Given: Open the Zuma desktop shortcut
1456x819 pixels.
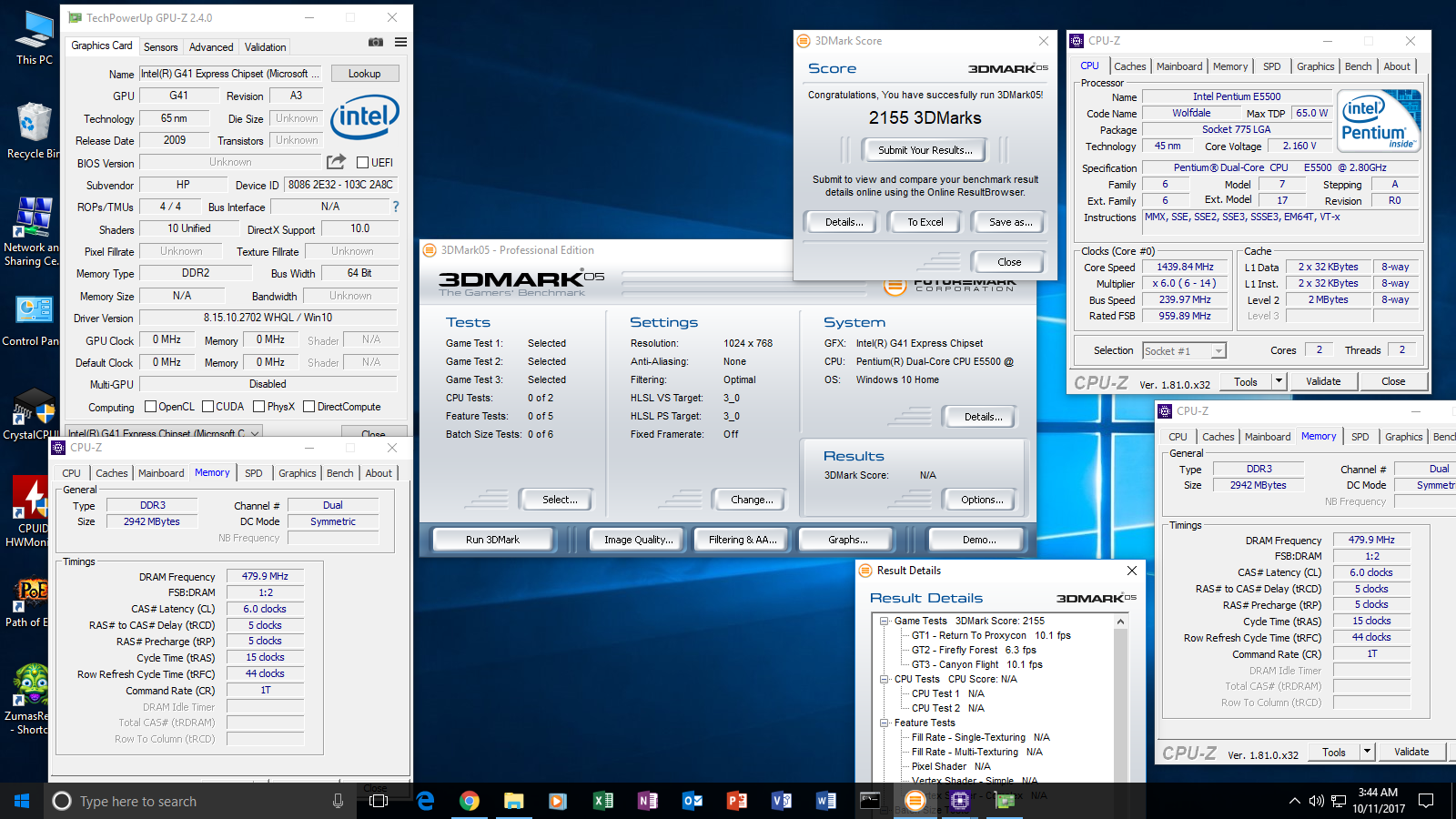Looking at the screenshot, I should point(29,699).
